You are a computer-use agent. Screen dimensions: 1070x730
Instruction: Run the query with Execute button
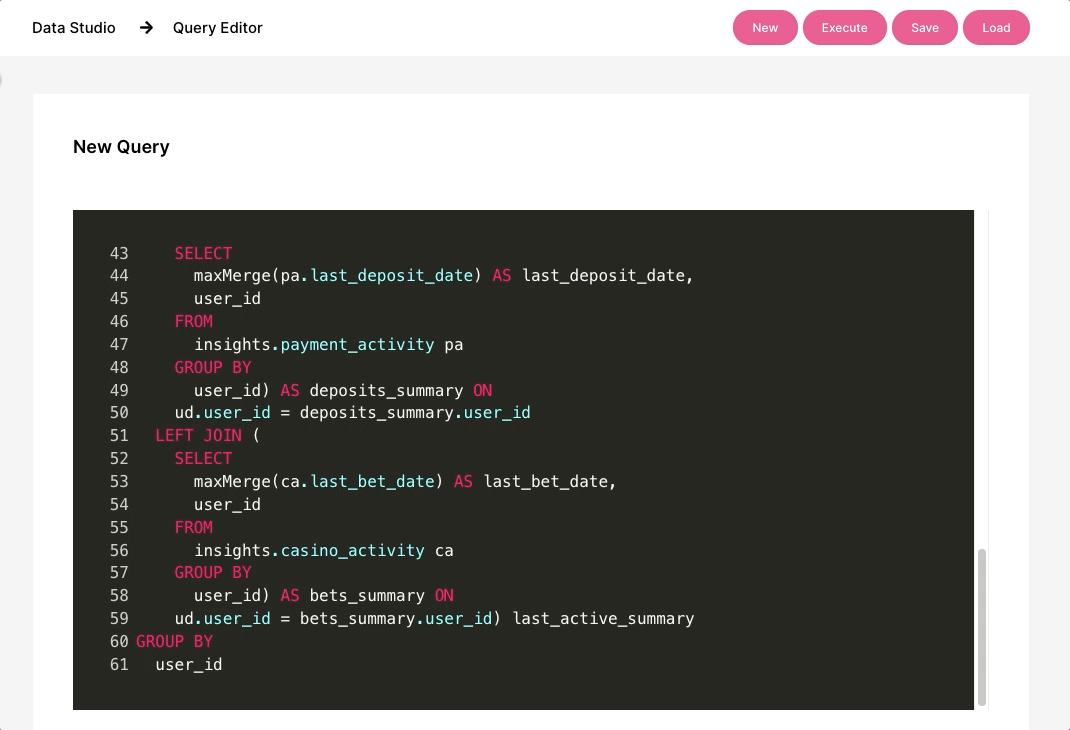tap(844, 28)
